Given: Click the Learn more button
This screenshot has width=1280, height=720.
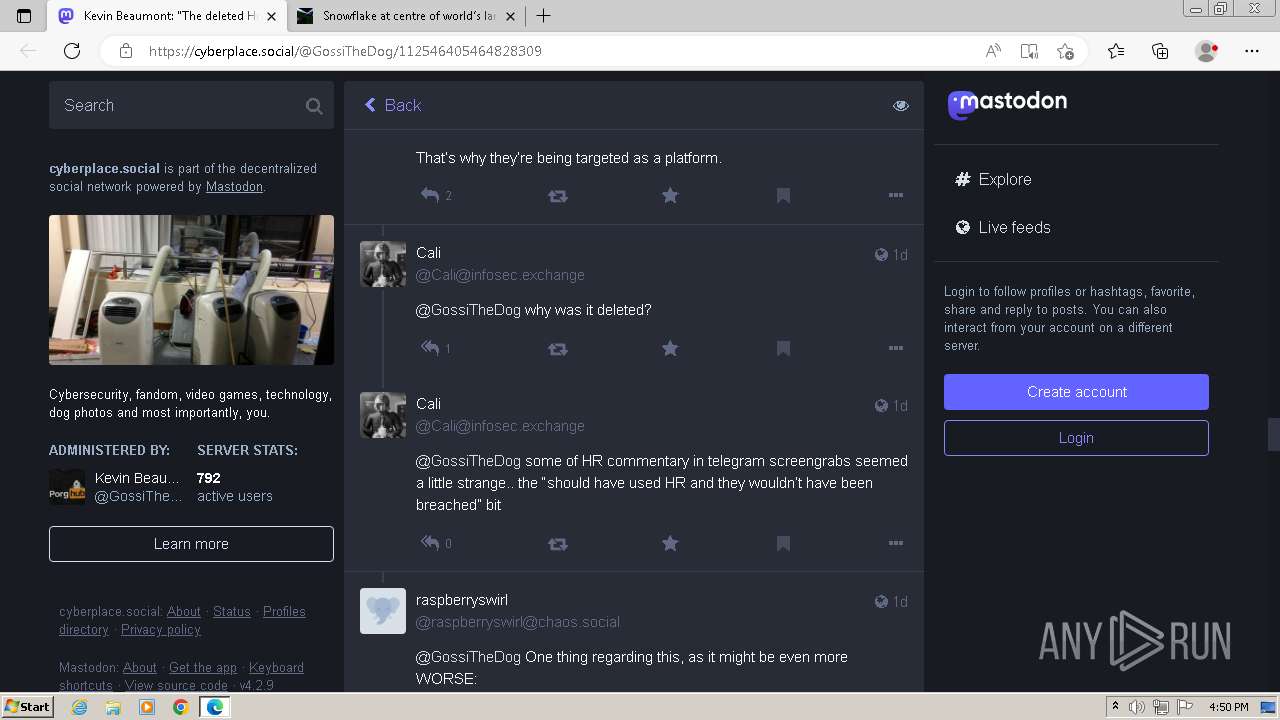Looking at the screenshot, I should click(x=191, y=544).
